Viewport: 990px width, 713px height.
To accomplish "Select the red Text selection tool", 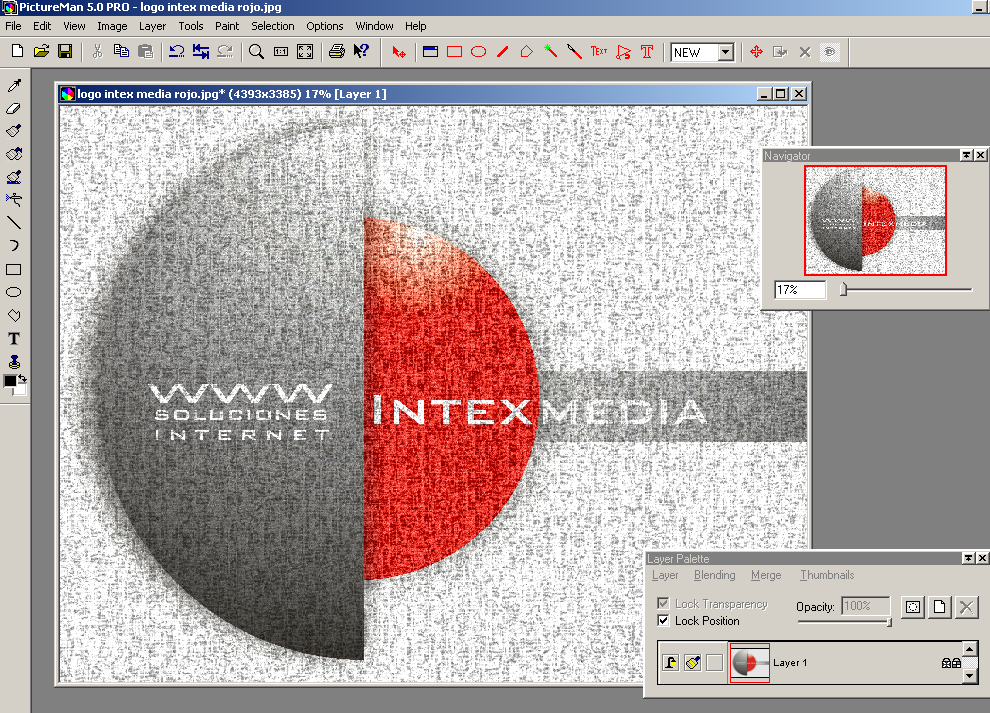I will point(599,52).
